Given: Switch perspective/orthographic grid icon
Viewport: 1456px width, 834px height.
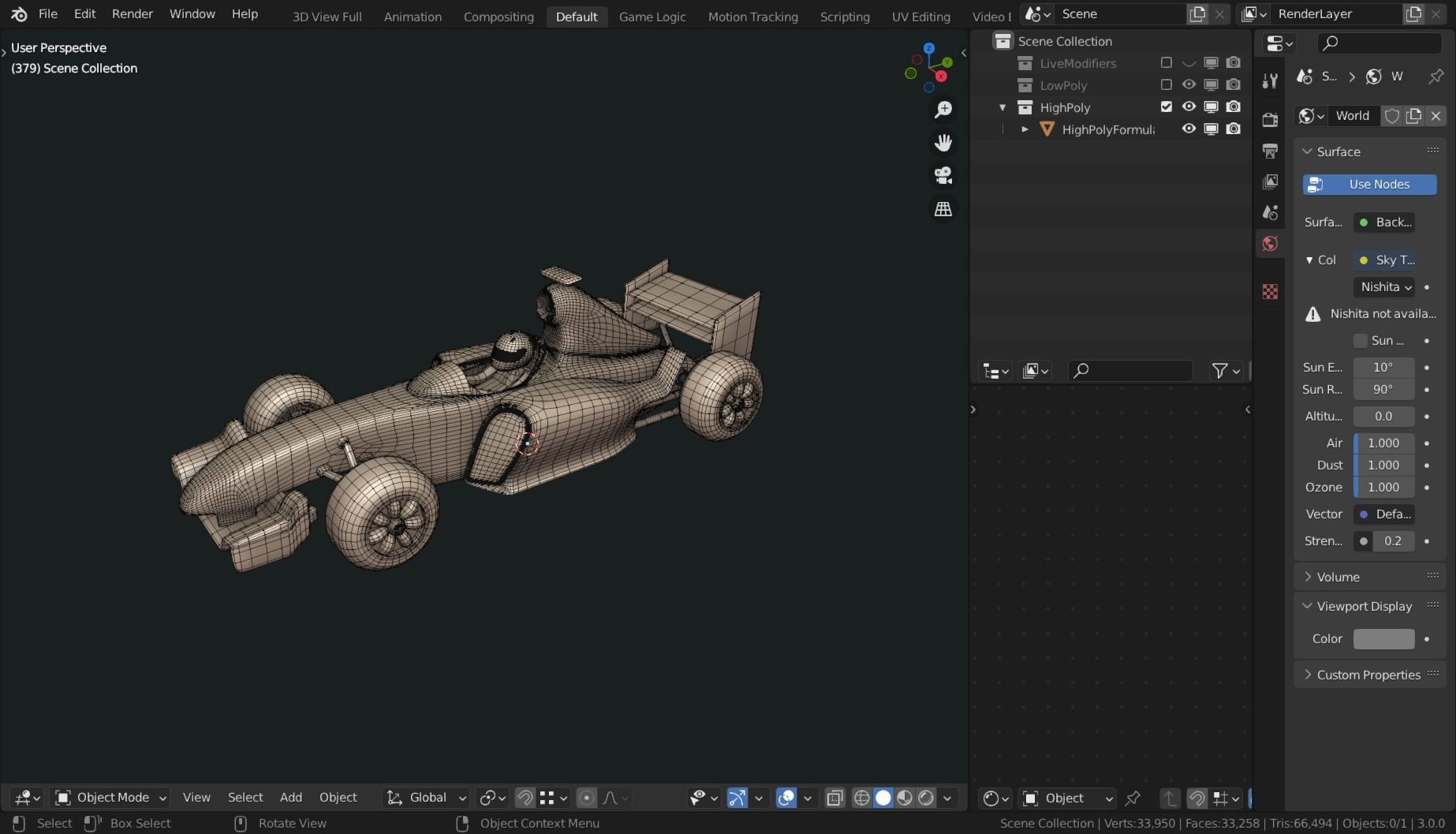Looking at the screenshot, I should (943, 209).
